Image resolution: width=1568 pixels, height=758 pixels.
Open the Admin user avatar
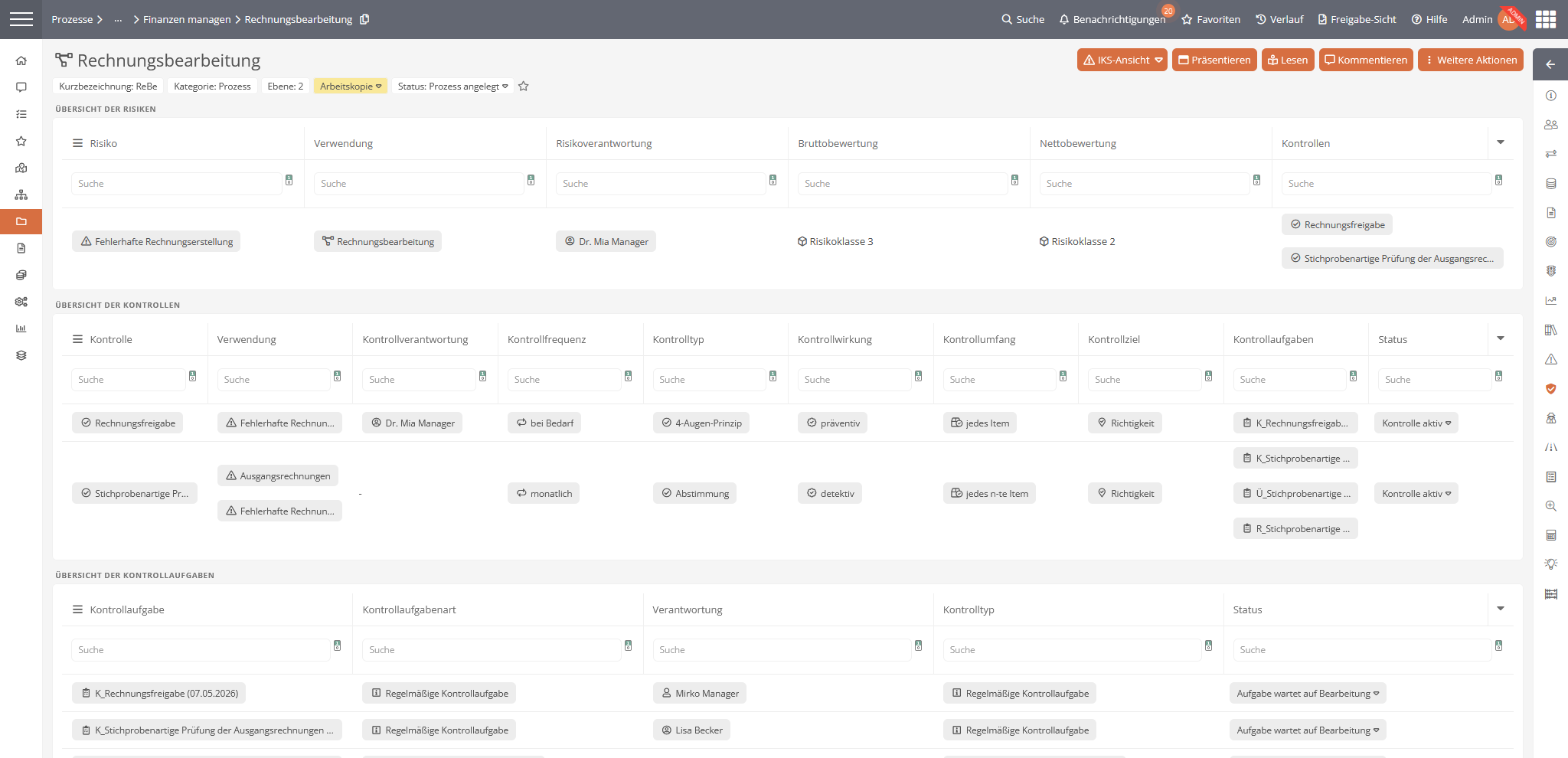tap(1511, 20)
